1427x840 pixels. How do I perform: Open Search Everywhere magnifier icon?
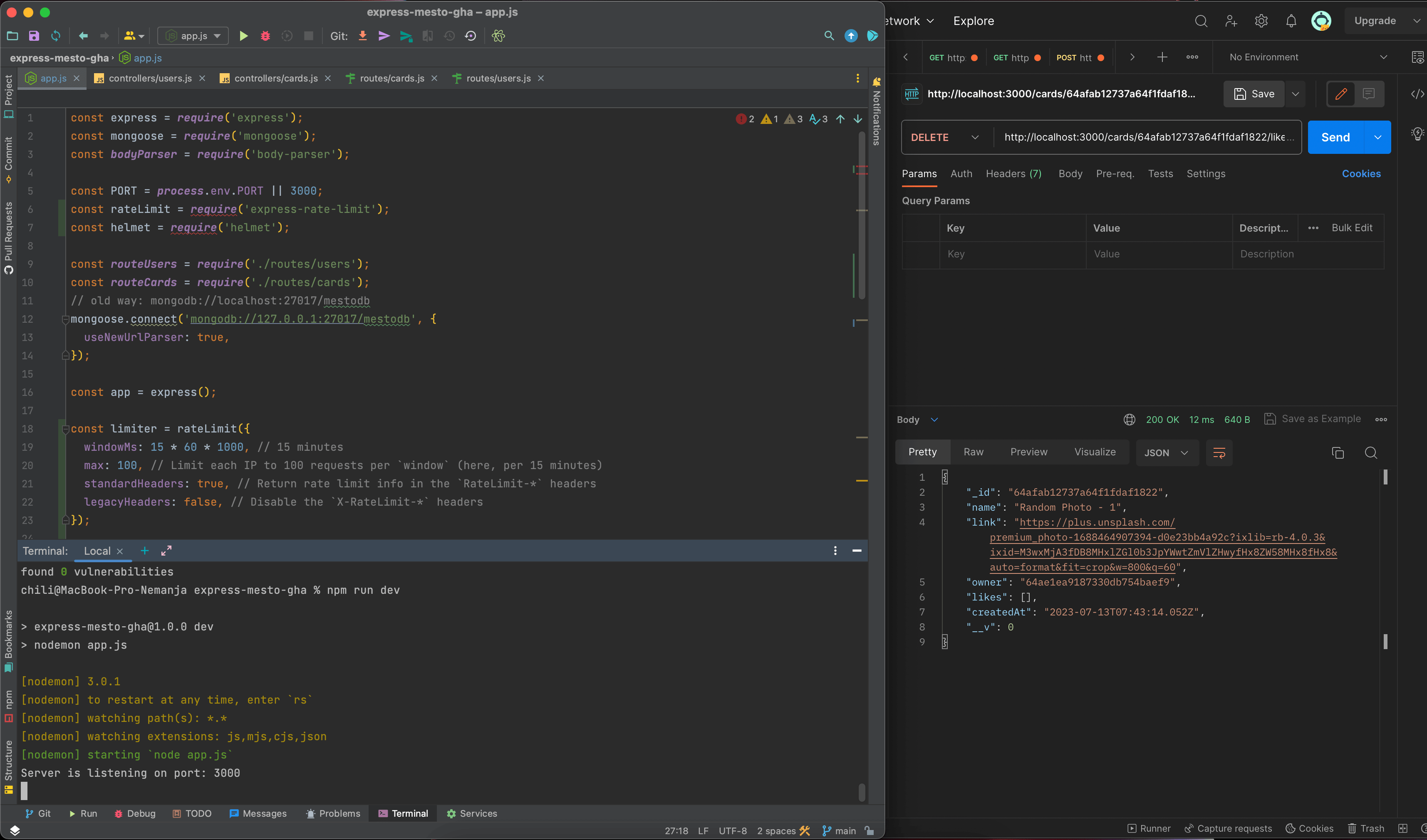pos(828,36)
